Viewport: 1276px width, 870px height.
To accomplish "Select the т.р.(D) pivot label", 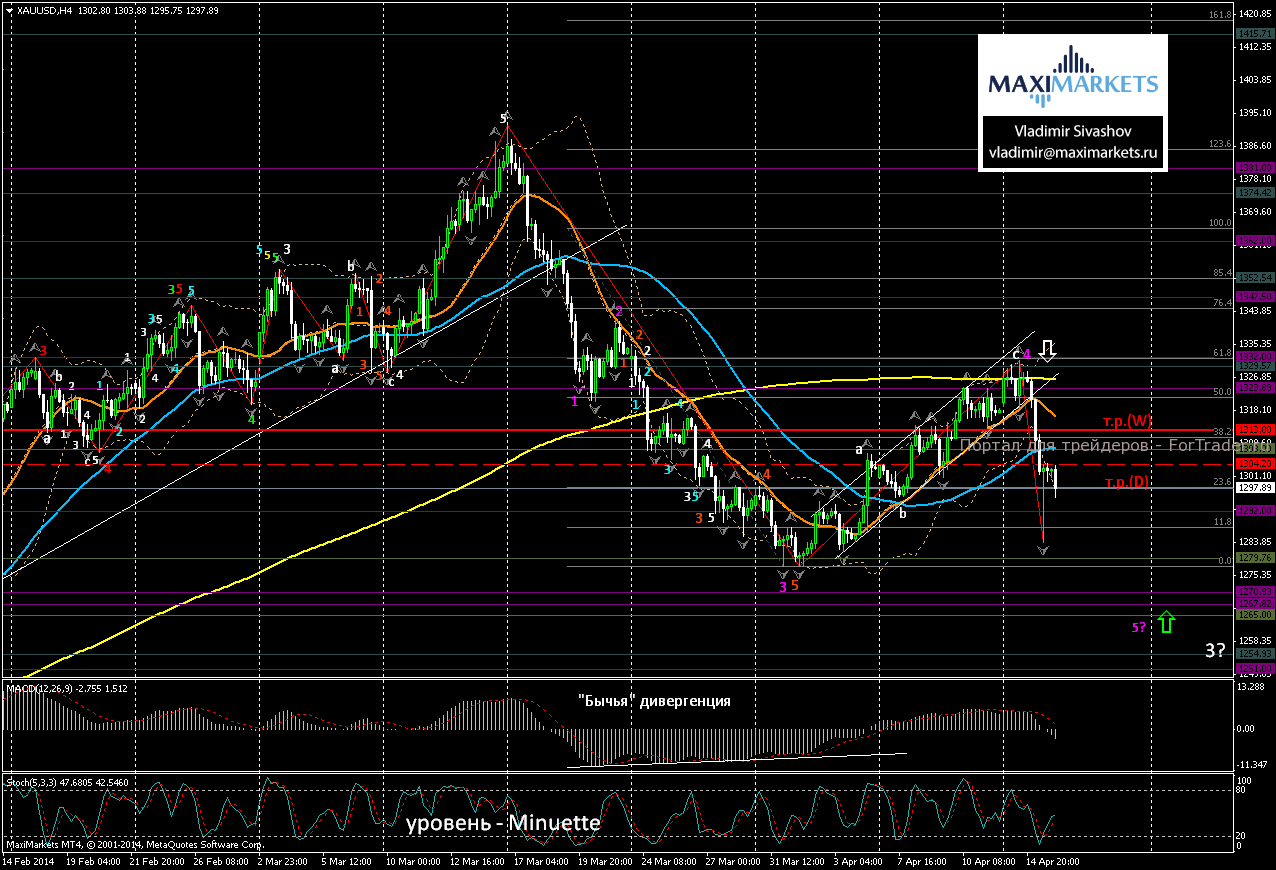I will [x=1125, y=483].
